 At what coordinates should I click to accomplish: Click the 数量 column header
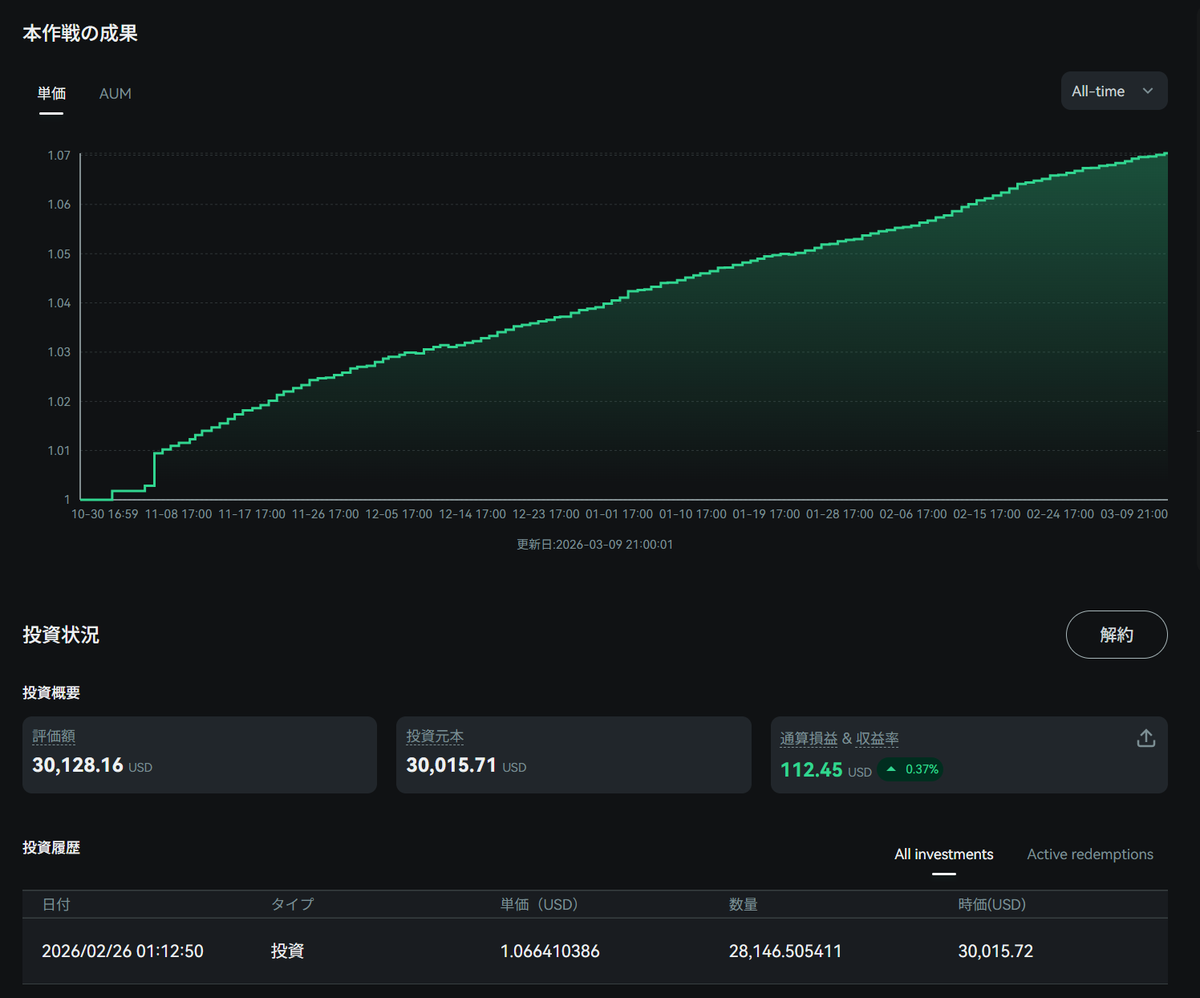[x=743, y=904]
